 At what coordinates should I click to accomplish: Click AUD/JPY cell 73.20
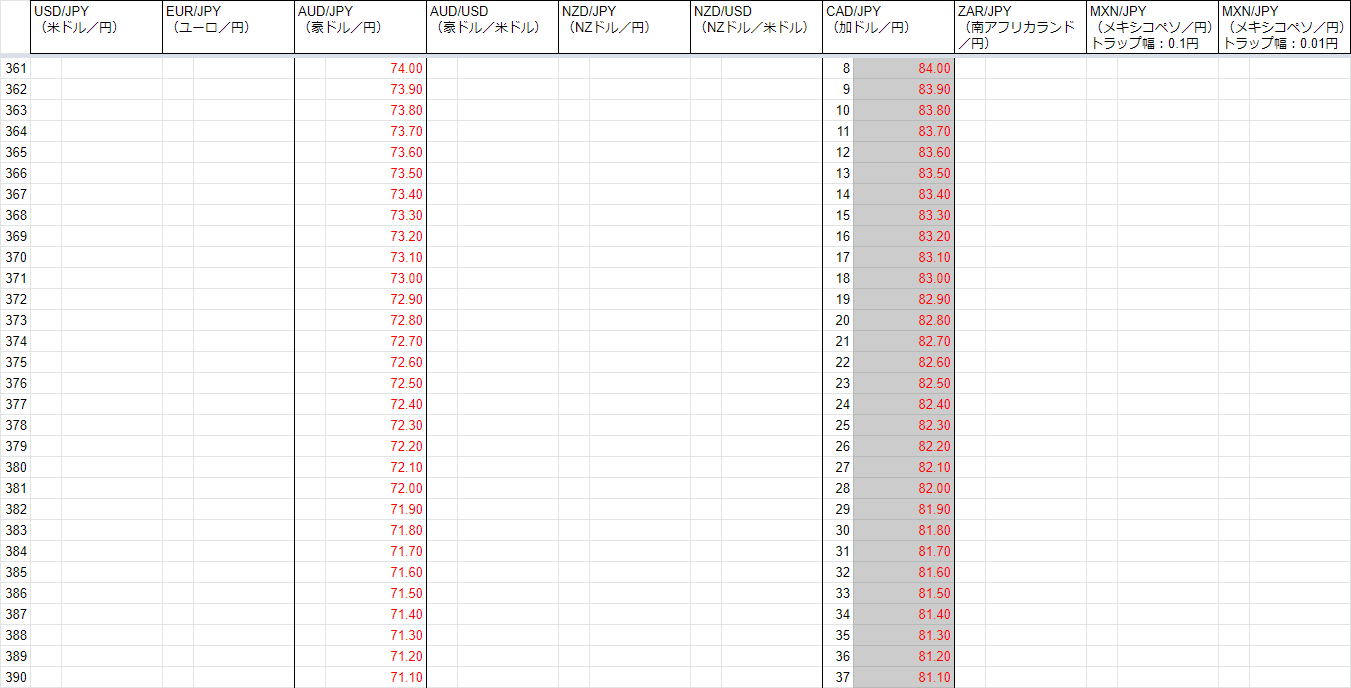click(x=376, y=236)
